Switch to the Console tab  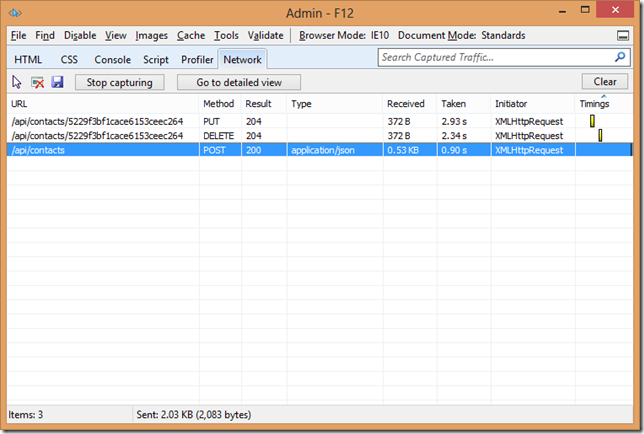pos(112,60)
